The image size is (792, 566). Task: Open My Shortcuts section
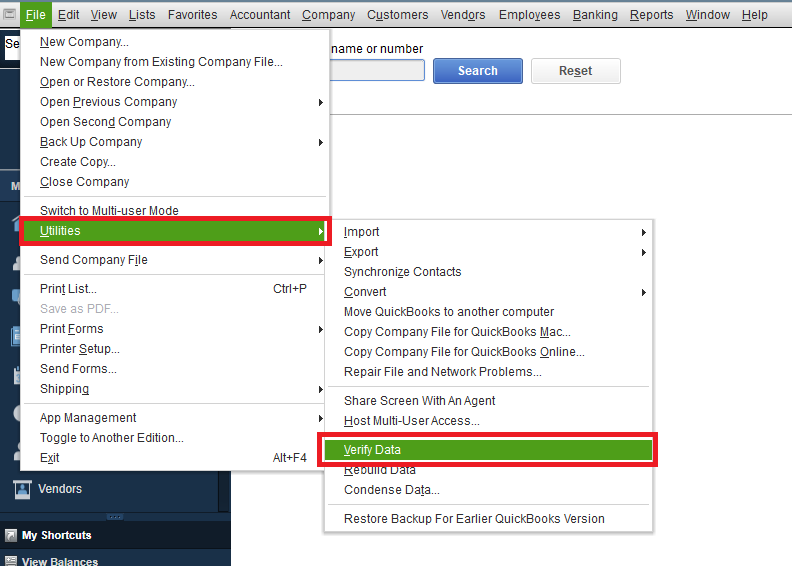pos(57,535)
